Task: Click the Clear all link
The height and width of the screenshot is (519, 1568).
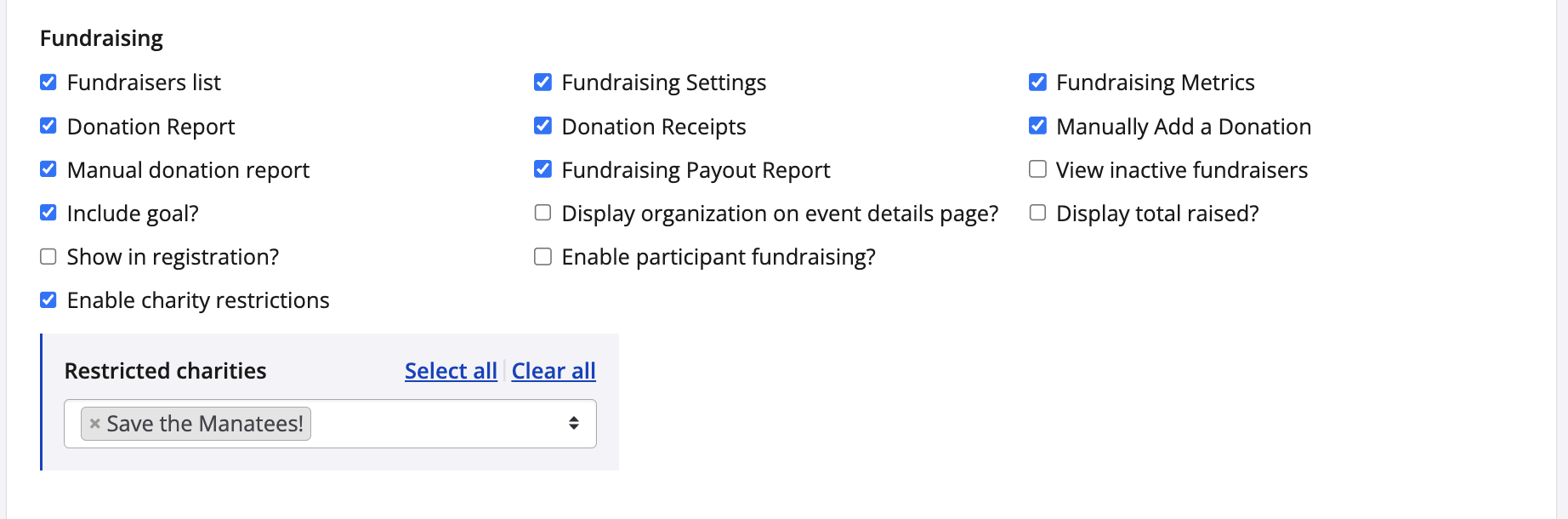Action: click(x=554, y=371)
